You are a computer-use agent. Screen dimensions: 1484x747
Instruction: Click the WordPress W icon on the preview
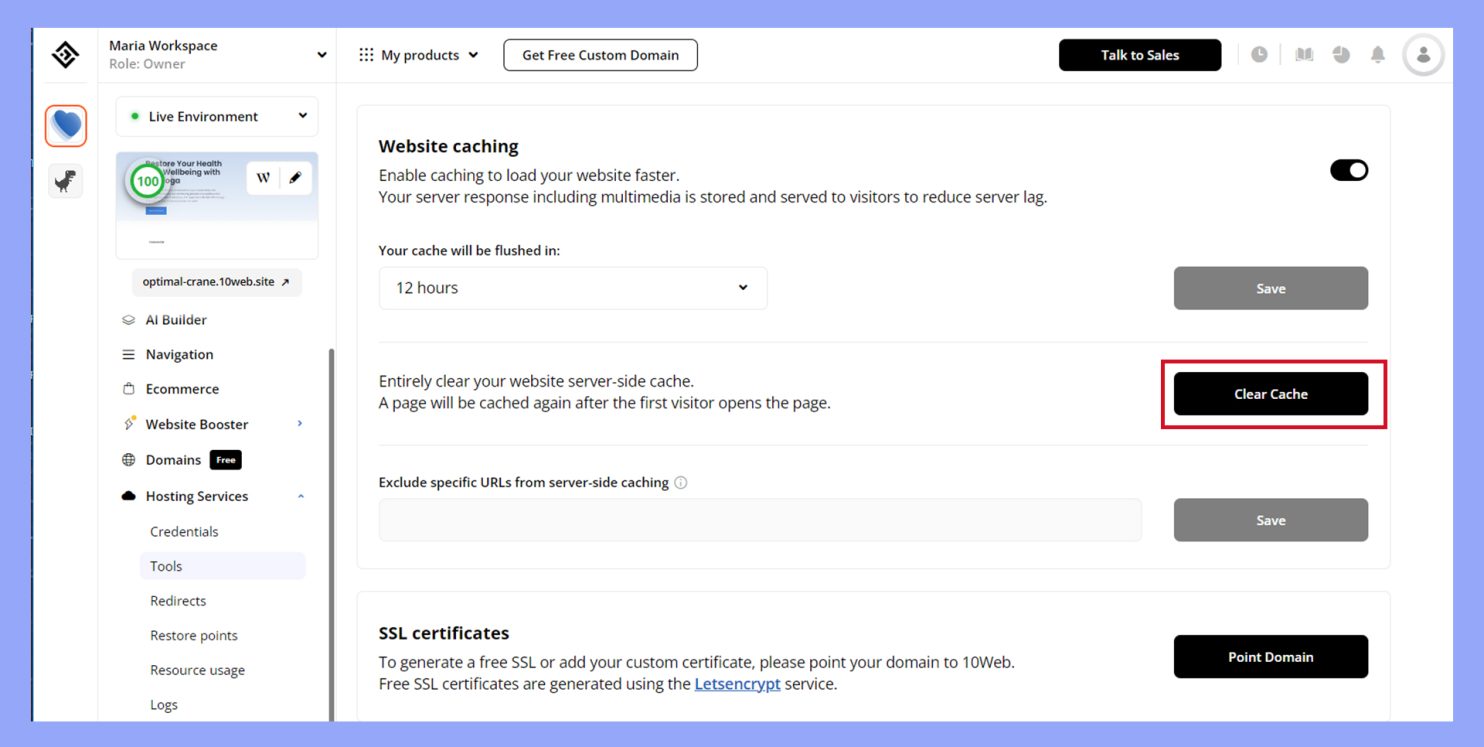262,177
